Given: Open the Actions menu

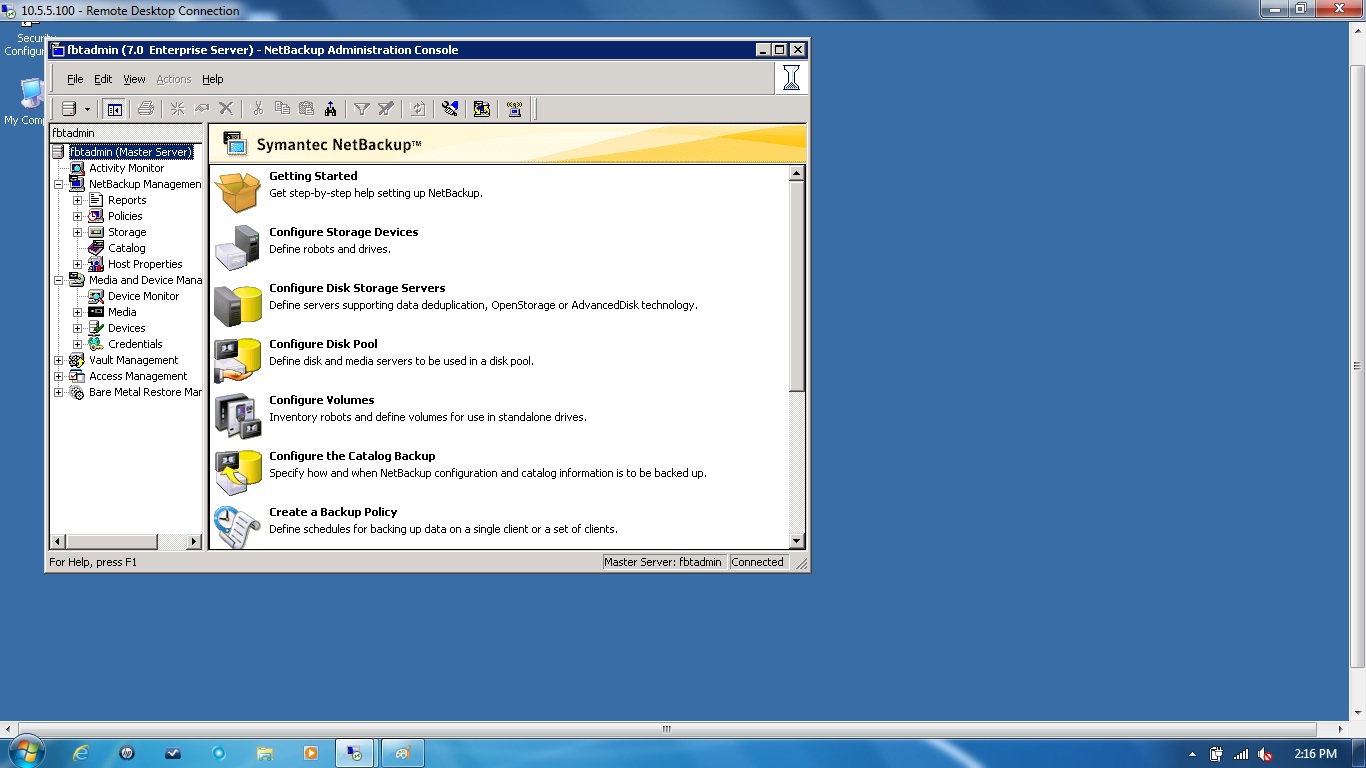Looking at the screenshot, I should click(173, 79).
